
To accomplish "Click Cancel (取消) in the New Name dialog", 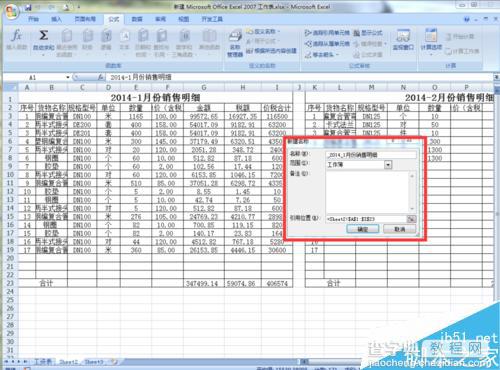I will pyautogui.click(x=400, y=229).
